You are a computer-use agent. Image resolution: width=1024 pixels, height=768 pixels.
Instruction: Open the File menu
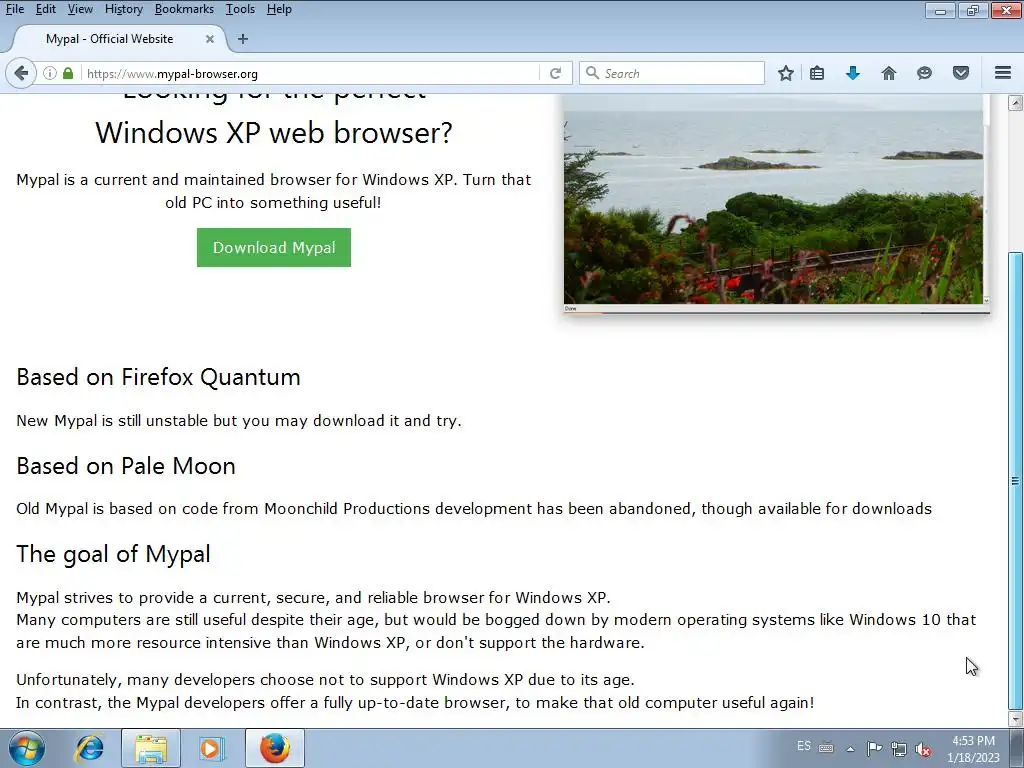(x=15, y=9)
